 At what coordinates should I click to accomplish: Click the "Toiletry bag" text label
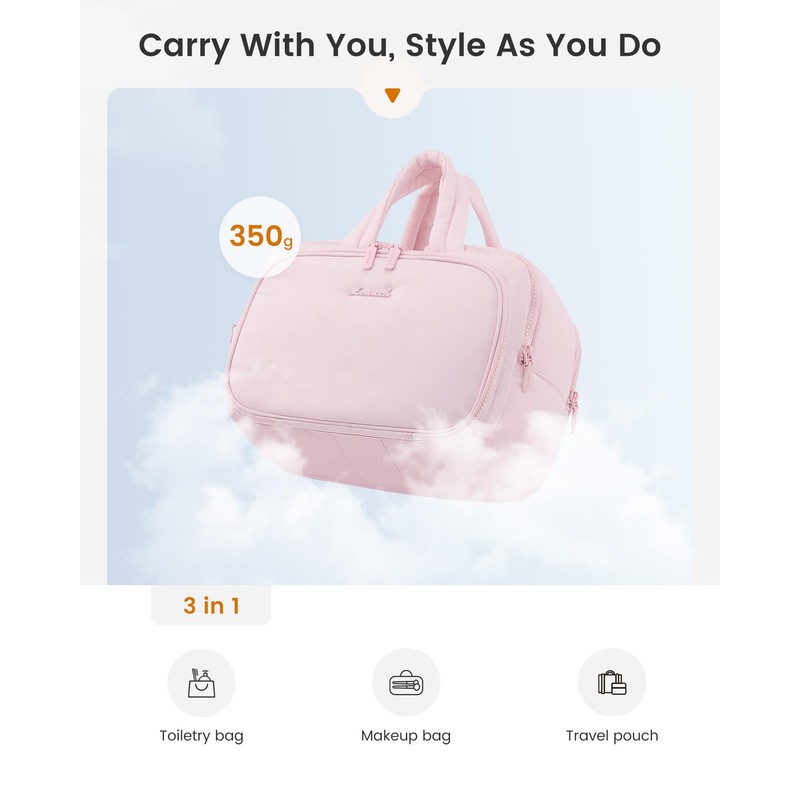tap(201, 736)
